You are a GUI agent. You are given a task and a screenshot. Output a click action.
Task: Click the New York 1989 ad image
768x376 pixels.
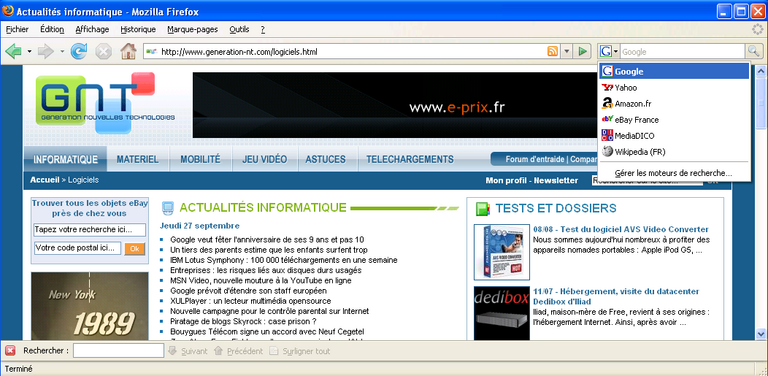[x=90, y=306]
